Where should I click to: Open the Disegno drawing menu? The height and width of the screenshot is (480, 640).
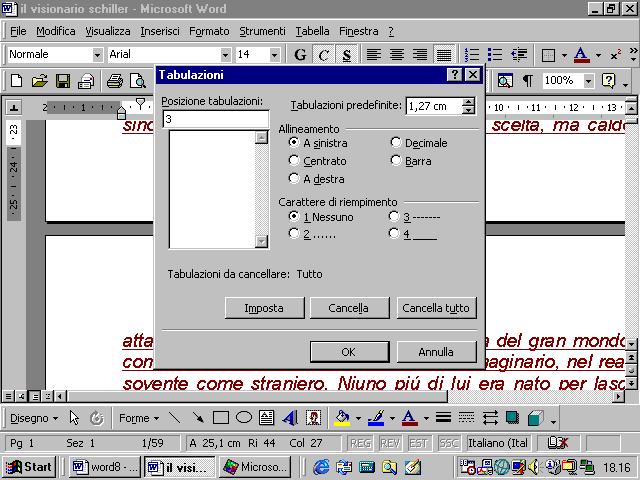(34, 418)
